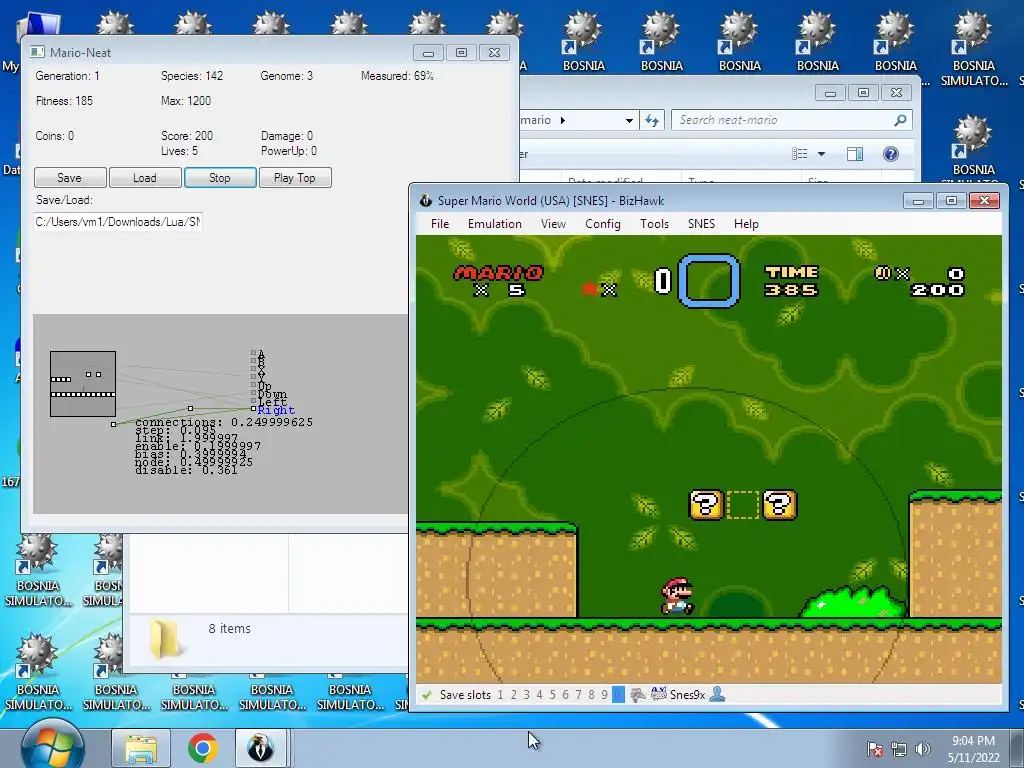Screen dimensions: 1024x768
Task: Click the Change your view icon in Explorer
Action: [799, 154]
